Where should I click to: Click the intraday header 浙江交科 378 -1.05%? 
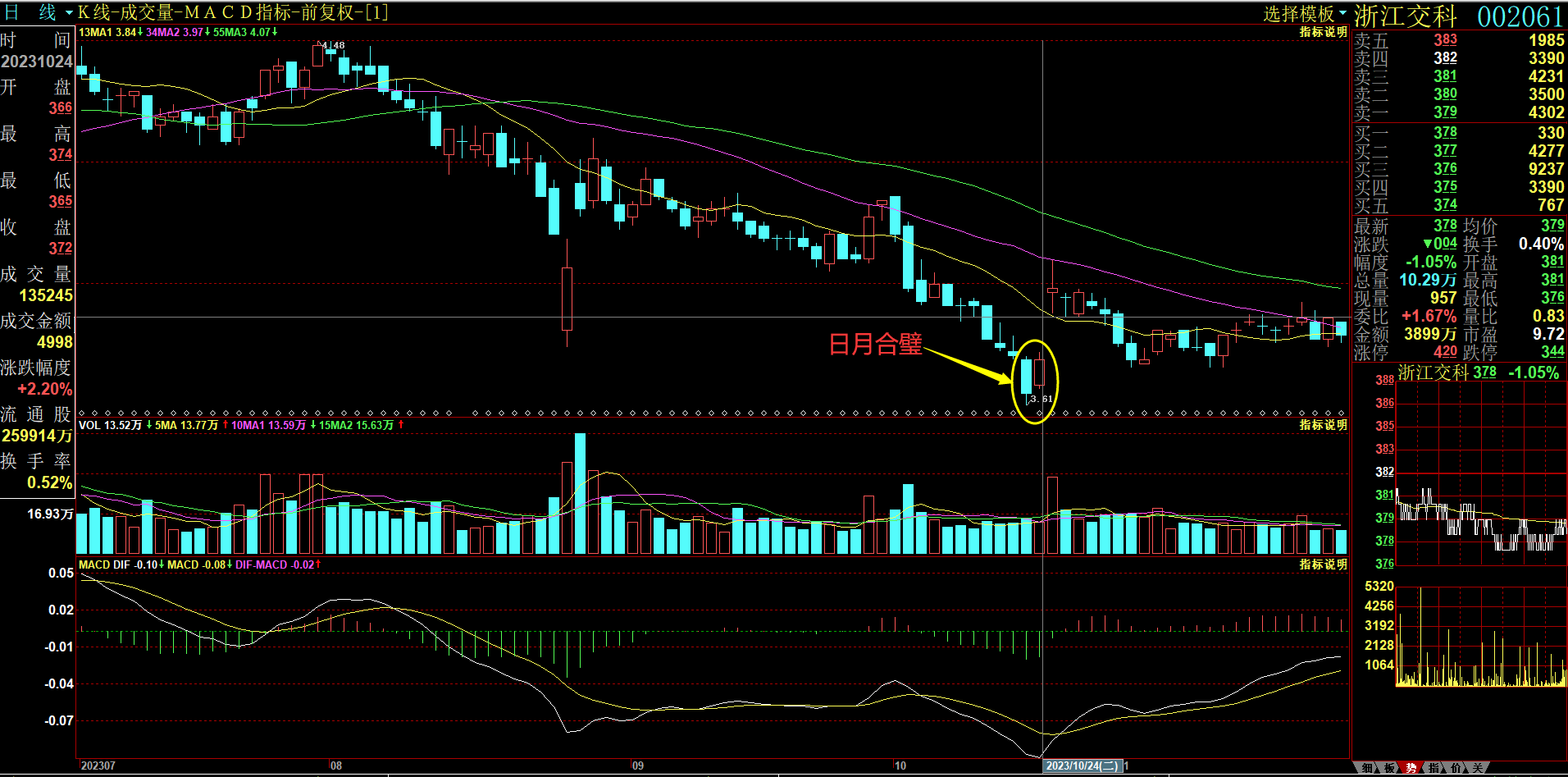[1479, 373]
